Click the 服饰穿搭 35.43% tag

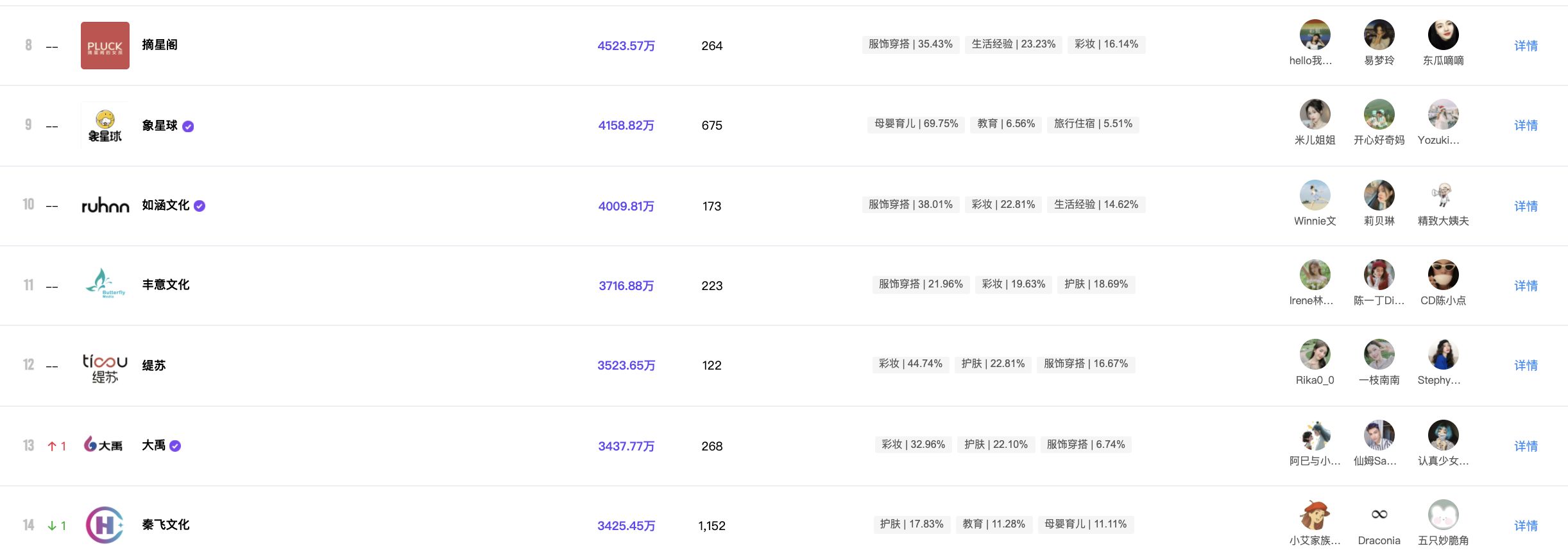(910, 44)
